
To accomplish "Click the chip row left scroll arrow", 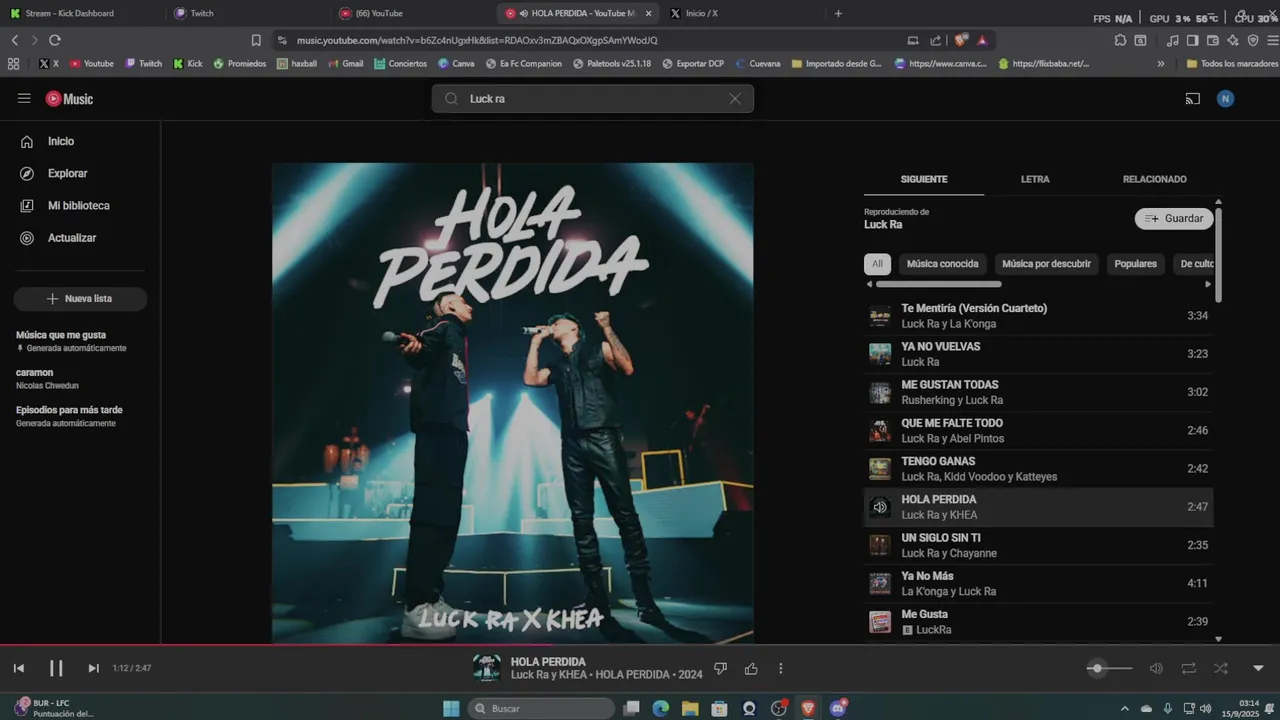I will pos(869,284).
